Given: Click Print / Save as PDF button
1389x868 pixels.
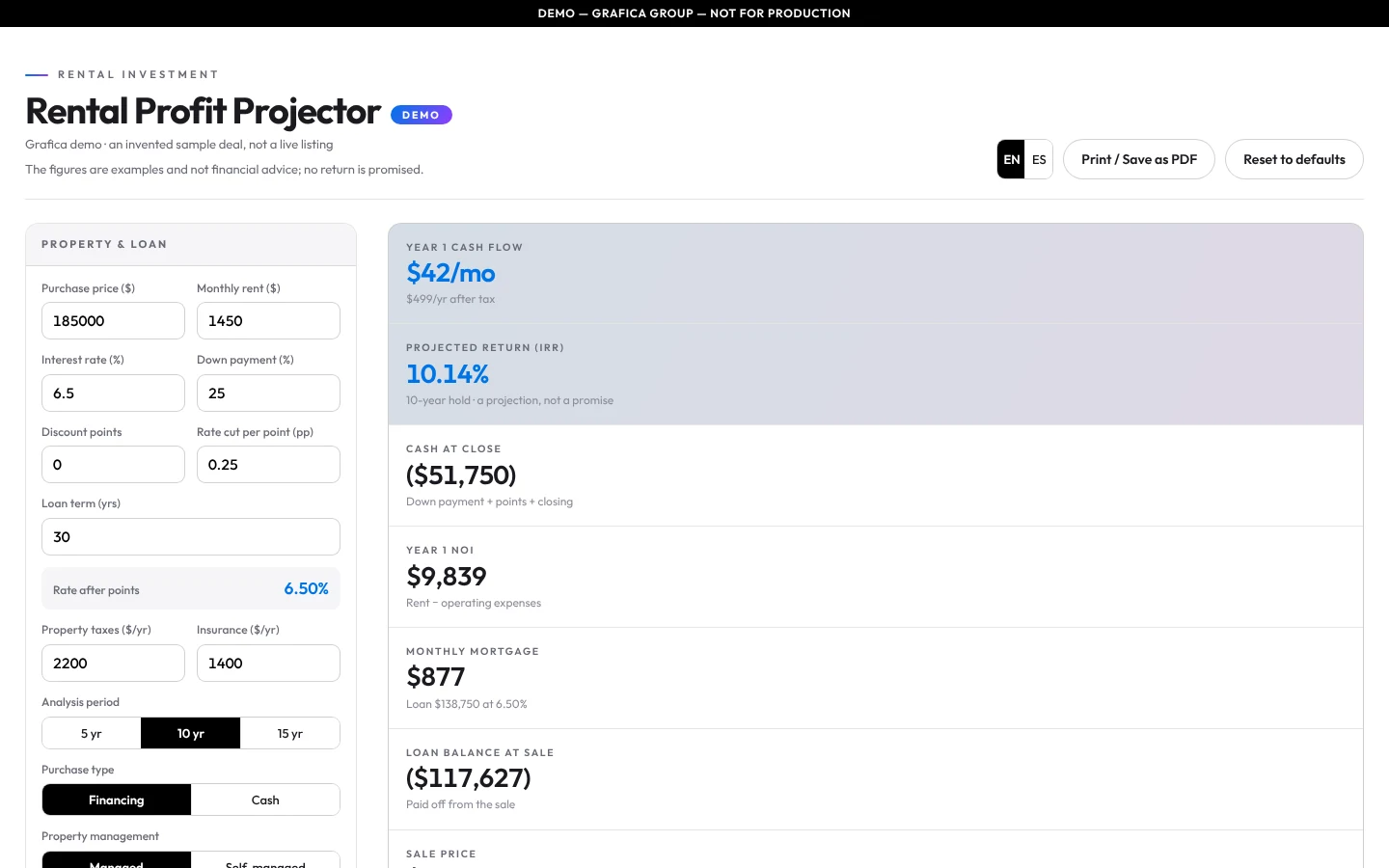Looking at the screenshot, I should pos(1139,159).
